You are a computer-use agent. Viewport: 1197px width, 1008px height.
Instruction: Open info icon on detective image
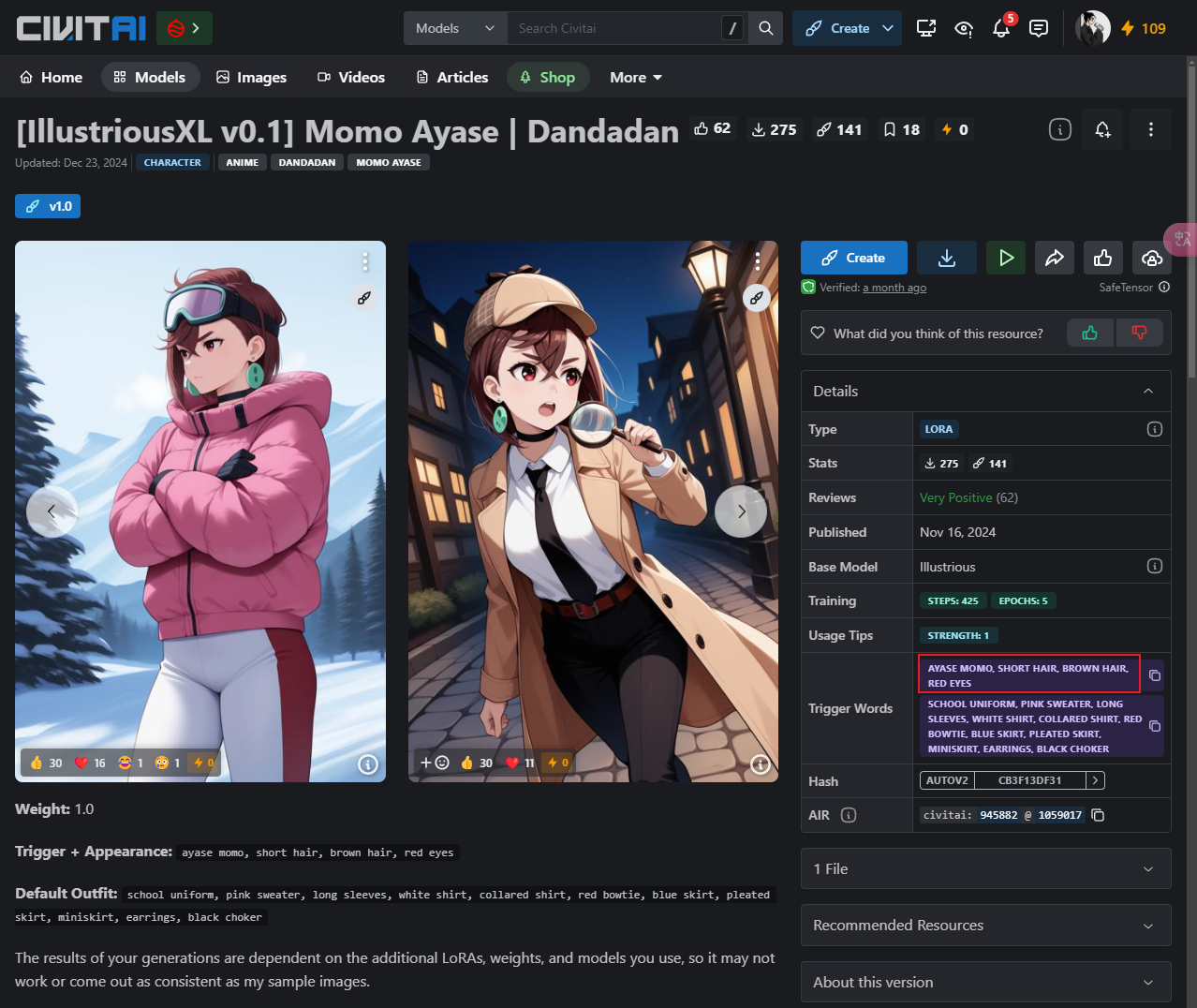pyautogui.click(x=761, y=764)
